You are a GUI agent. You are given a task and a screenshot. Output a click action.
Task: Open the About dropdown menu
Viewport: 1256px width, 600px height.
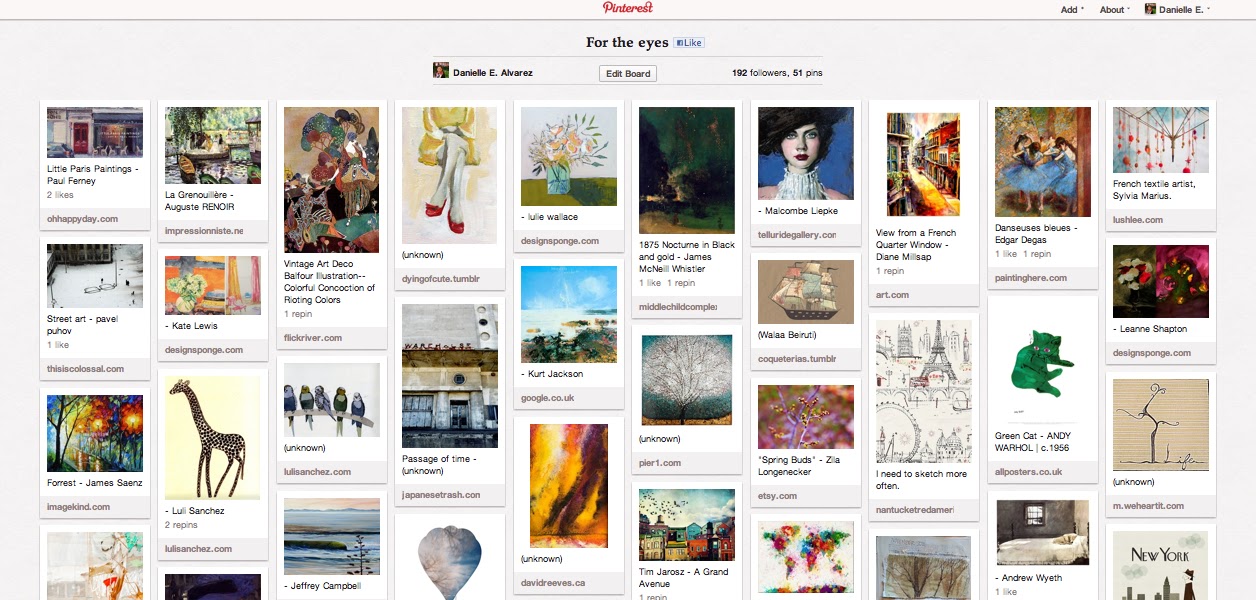1115,10
